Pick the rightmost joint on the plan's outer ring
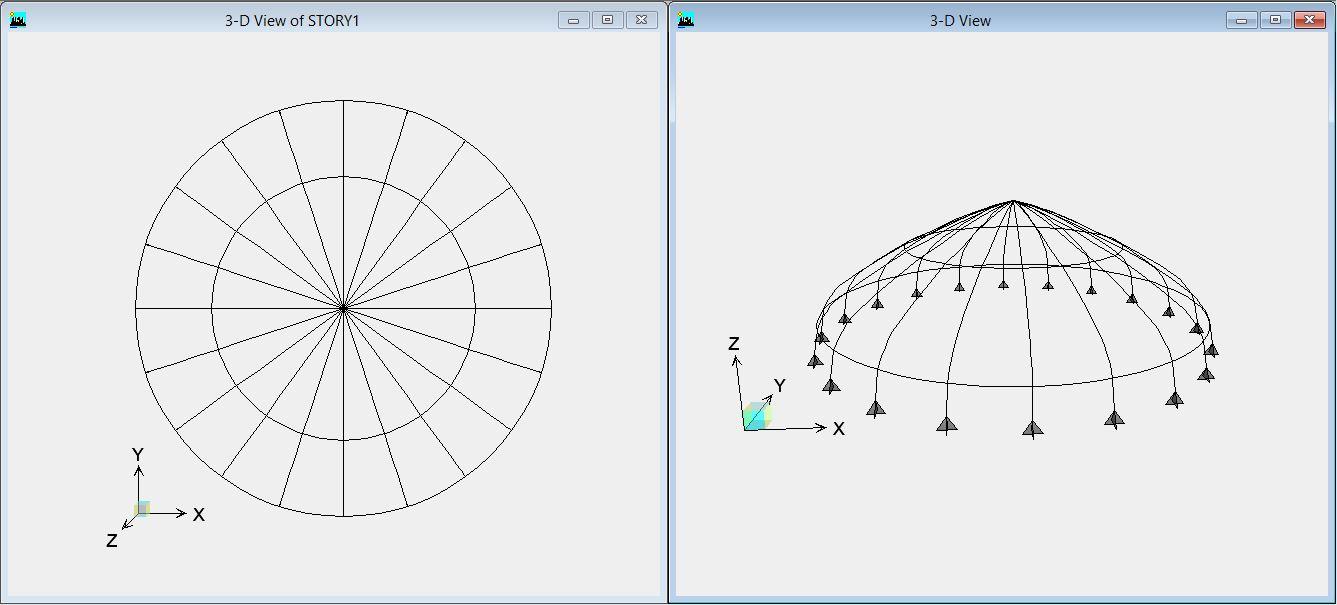 [x=551, y=309]
